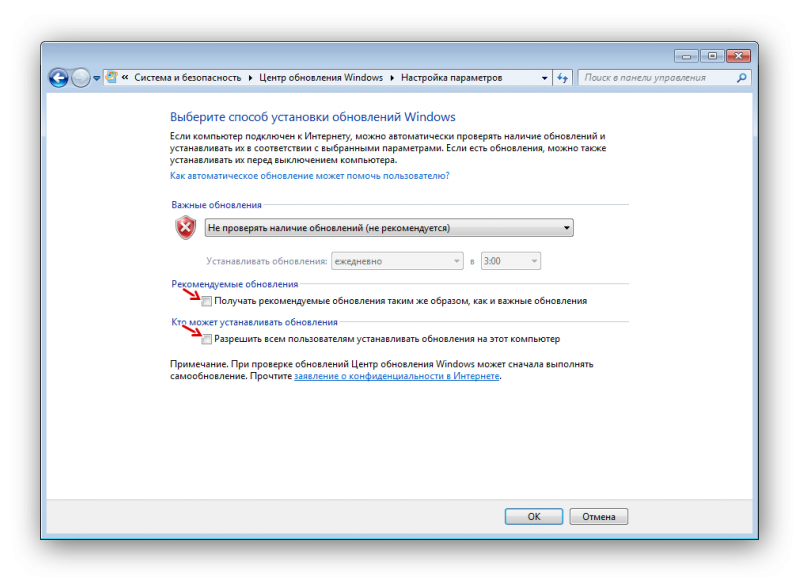
Task: Open 'заявление о конфиденциальности в Интернете' link
Action: pyautogui.click(x=396, y=376)
